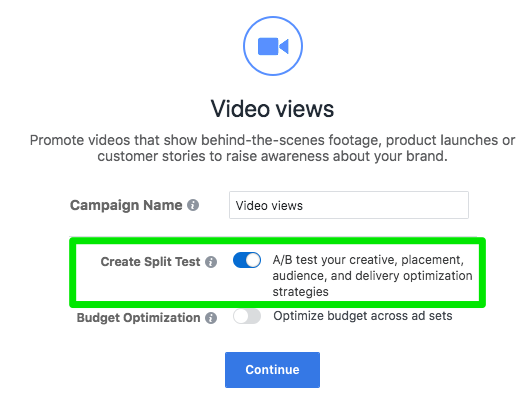Image resolution: width=532 pixels, height=400 pixels.
Task: Click the 'Optimize budget across ad sets' text
Action: pos(363,316)
